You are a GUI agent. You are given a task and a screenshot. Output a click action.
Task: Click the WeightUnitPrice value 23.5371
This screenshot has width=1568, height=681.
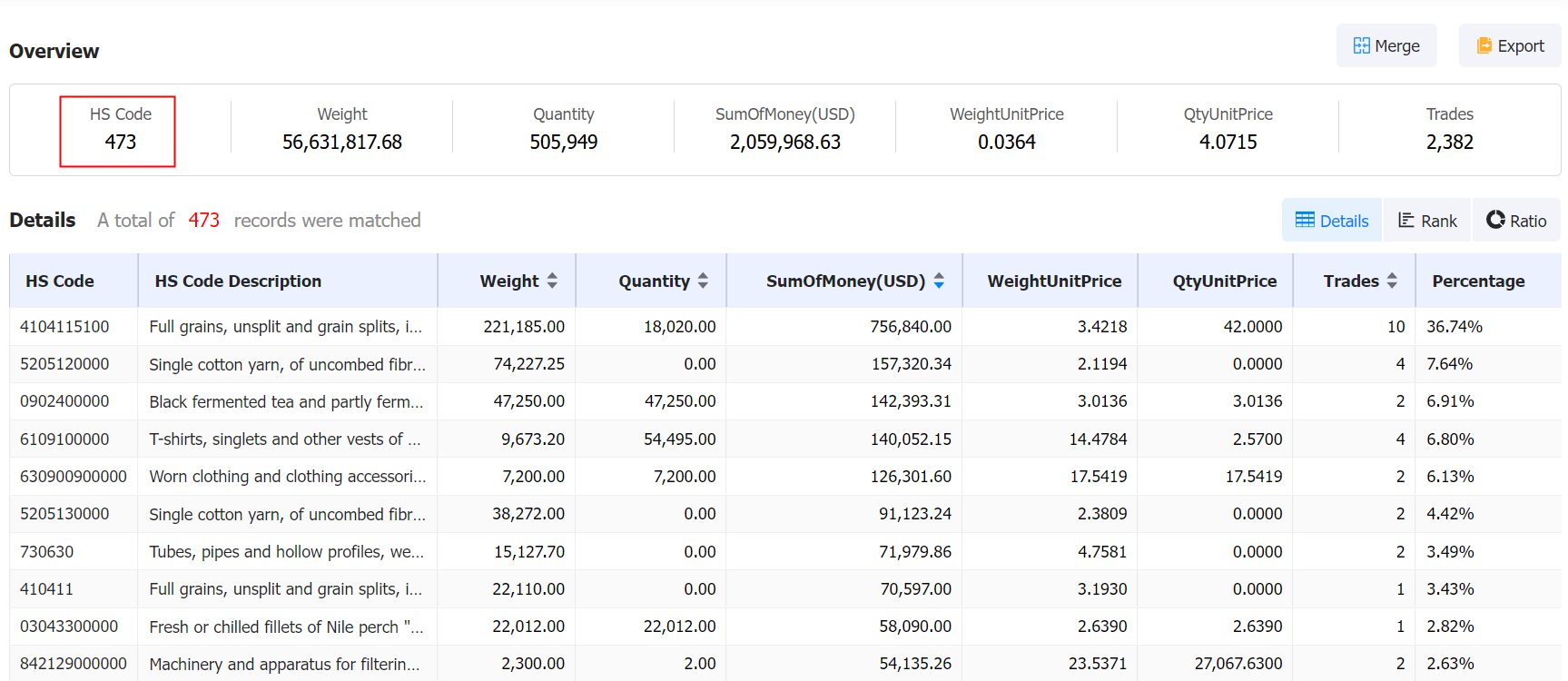pyautogui.click(x=1098, y=664)
